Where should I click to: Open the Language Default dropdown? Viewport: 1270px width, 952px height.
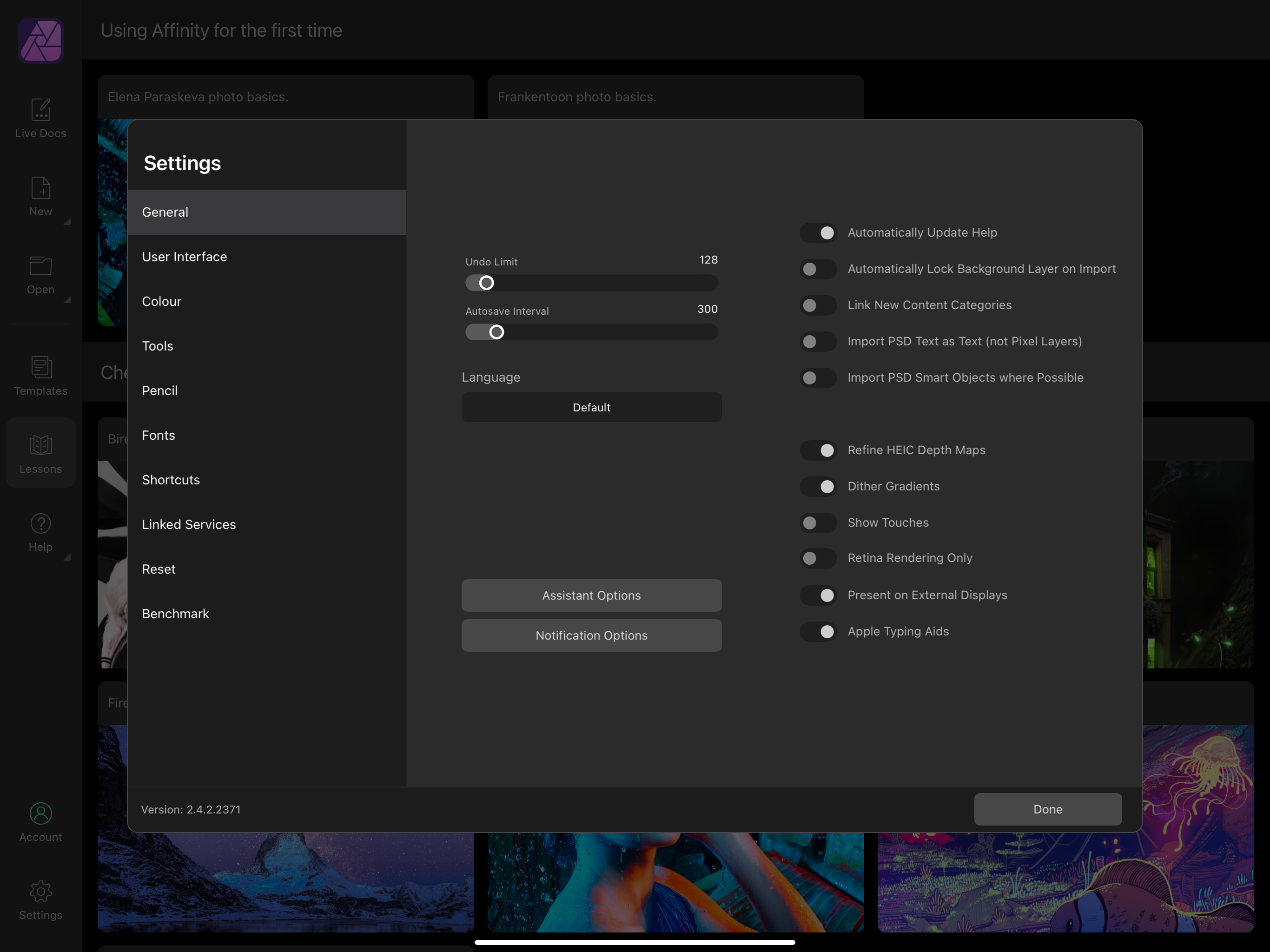pyautogui.click(x=591, y=407)
